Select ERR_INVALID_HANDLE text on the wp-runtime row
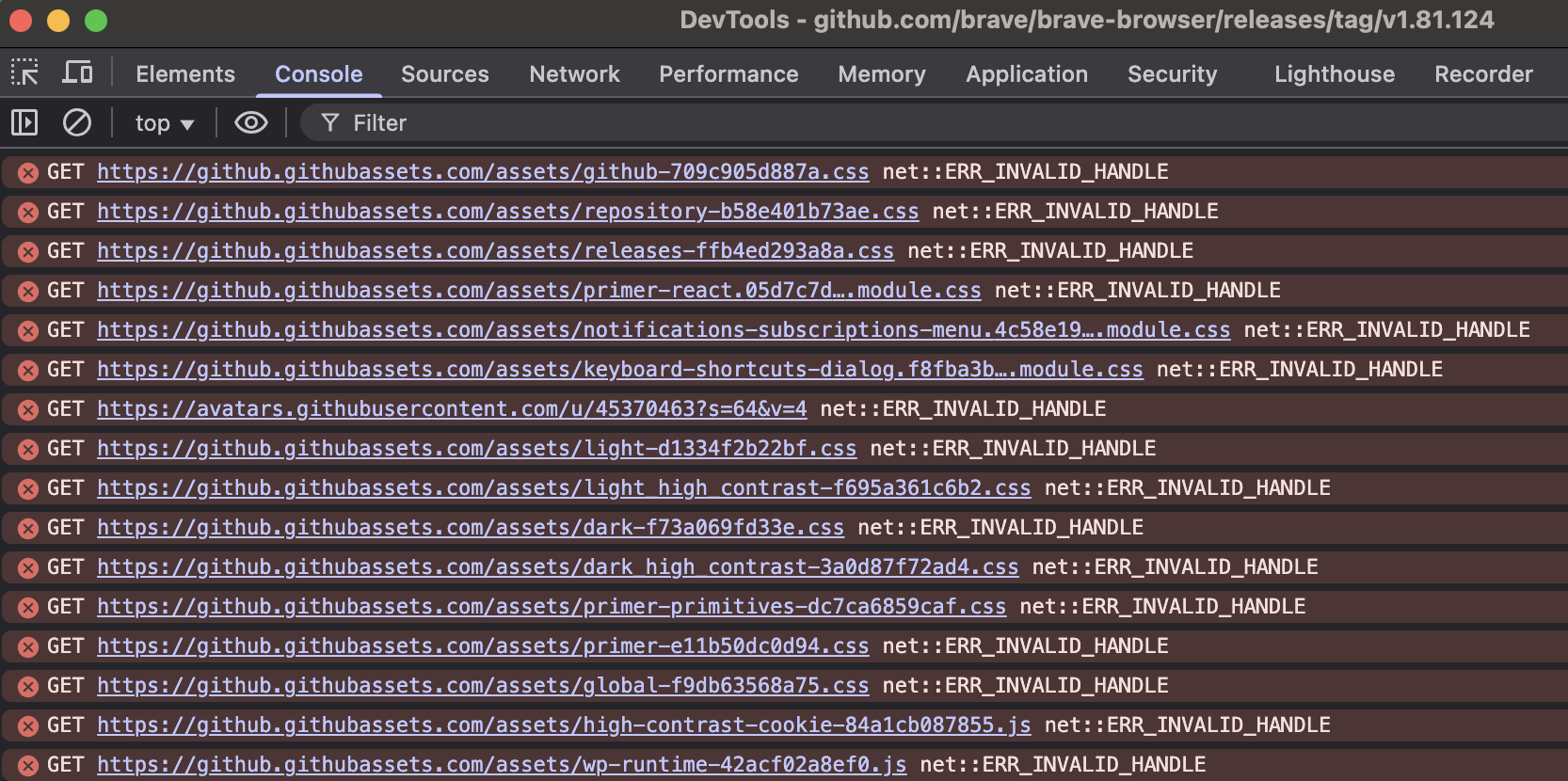Viewport: 1568px width, 781px height. [1095, 765]
